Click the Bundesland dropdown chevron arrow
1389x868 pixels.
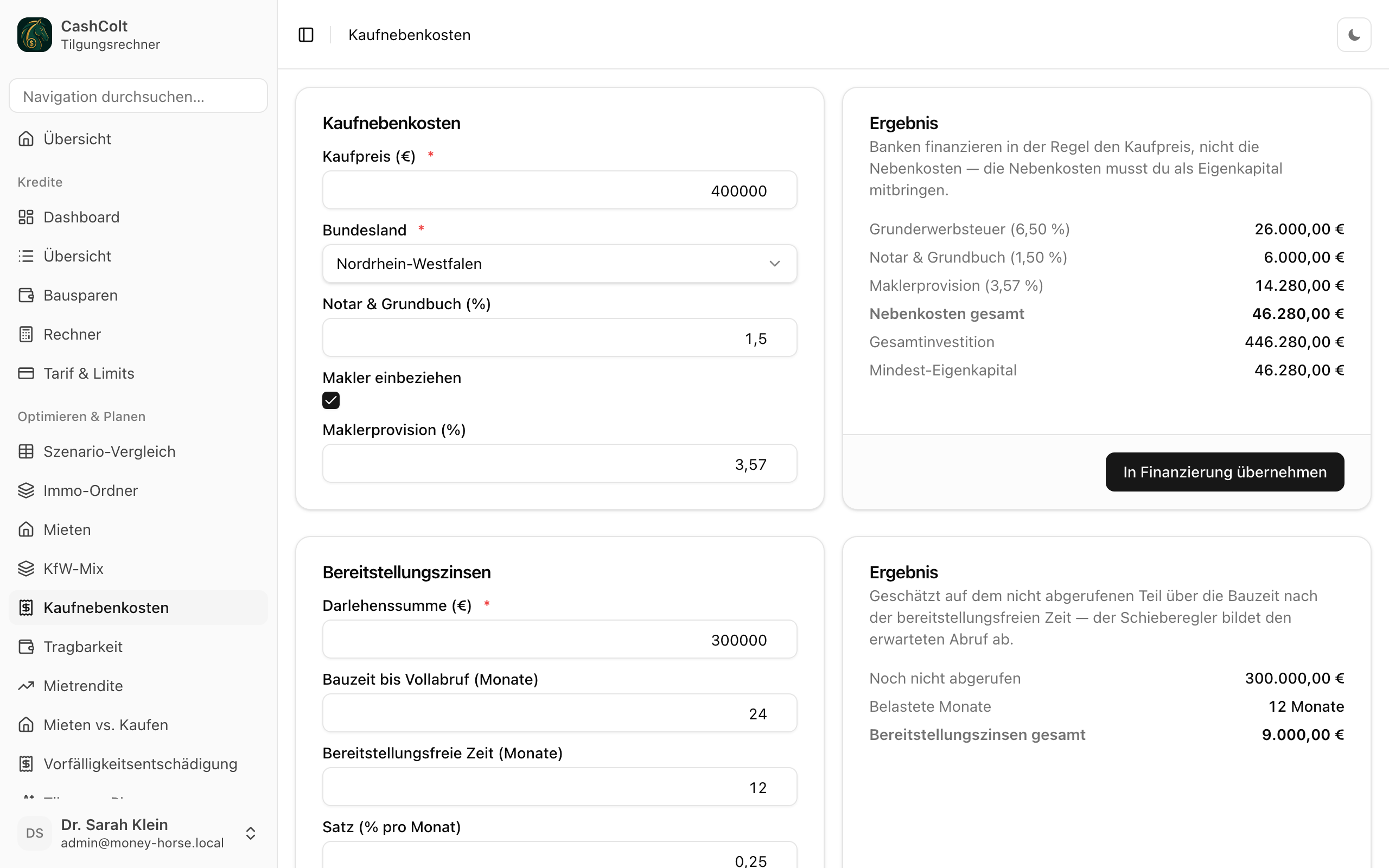pyautogui.click(x=775, y=264)
